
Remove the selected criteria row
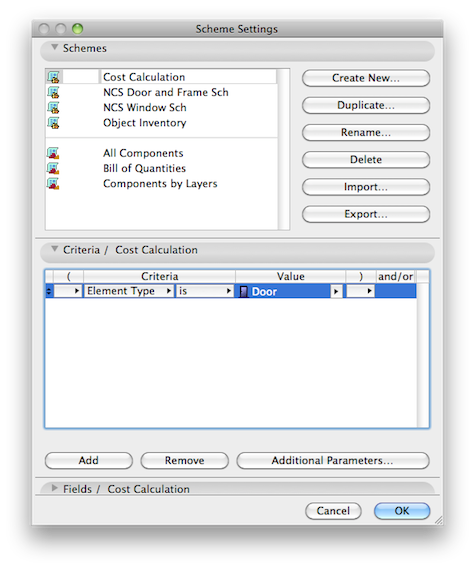click(x=184, y=460)
